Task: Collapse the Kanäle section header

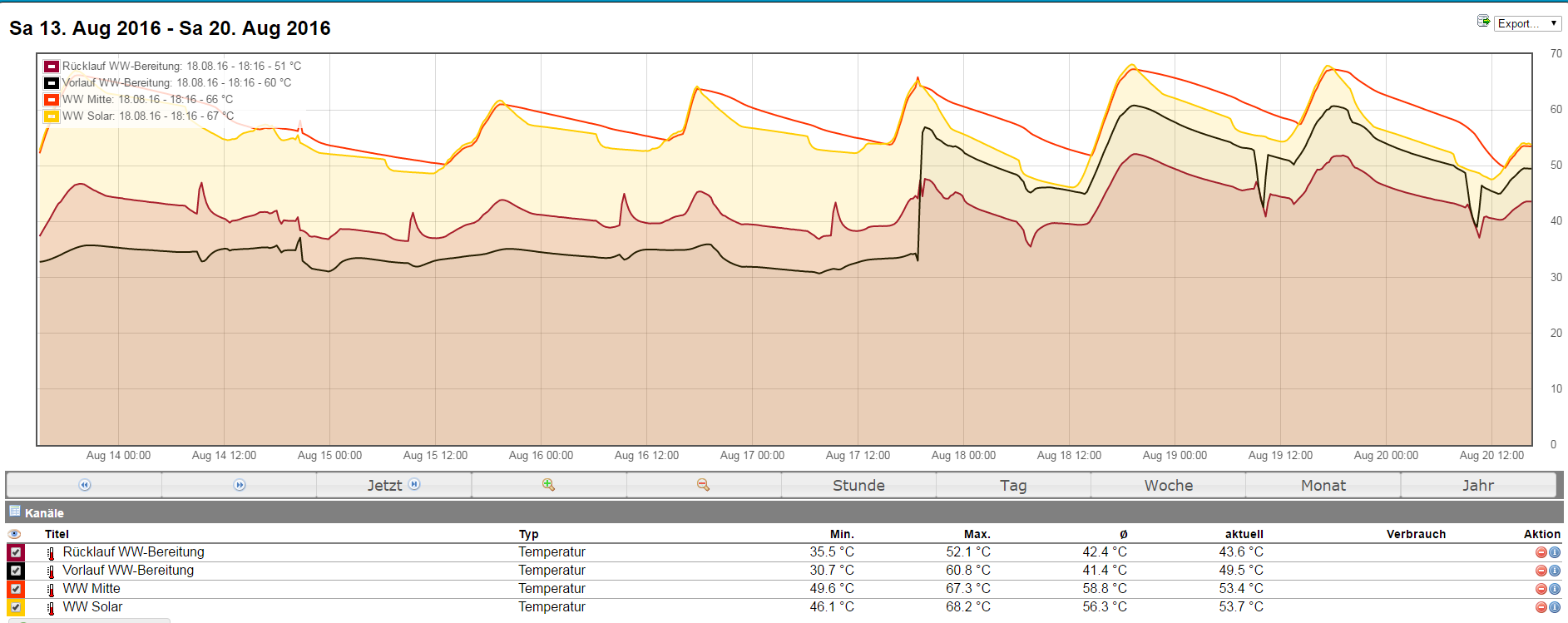Action: click(784, 512)
